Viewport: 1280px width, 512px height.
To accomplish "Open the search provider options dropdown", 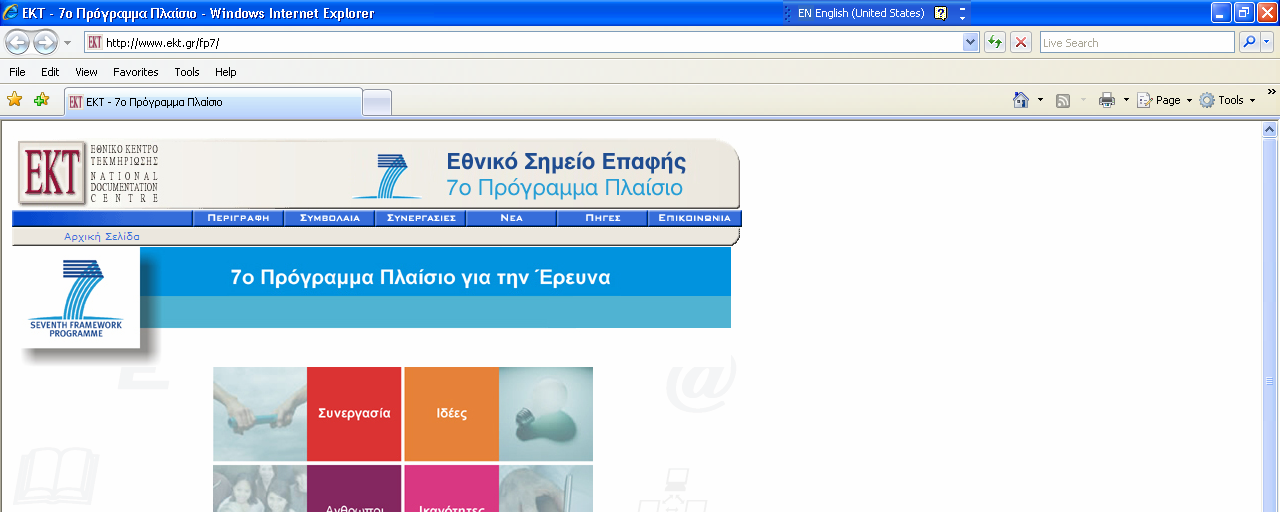I will coord(1266,42).
